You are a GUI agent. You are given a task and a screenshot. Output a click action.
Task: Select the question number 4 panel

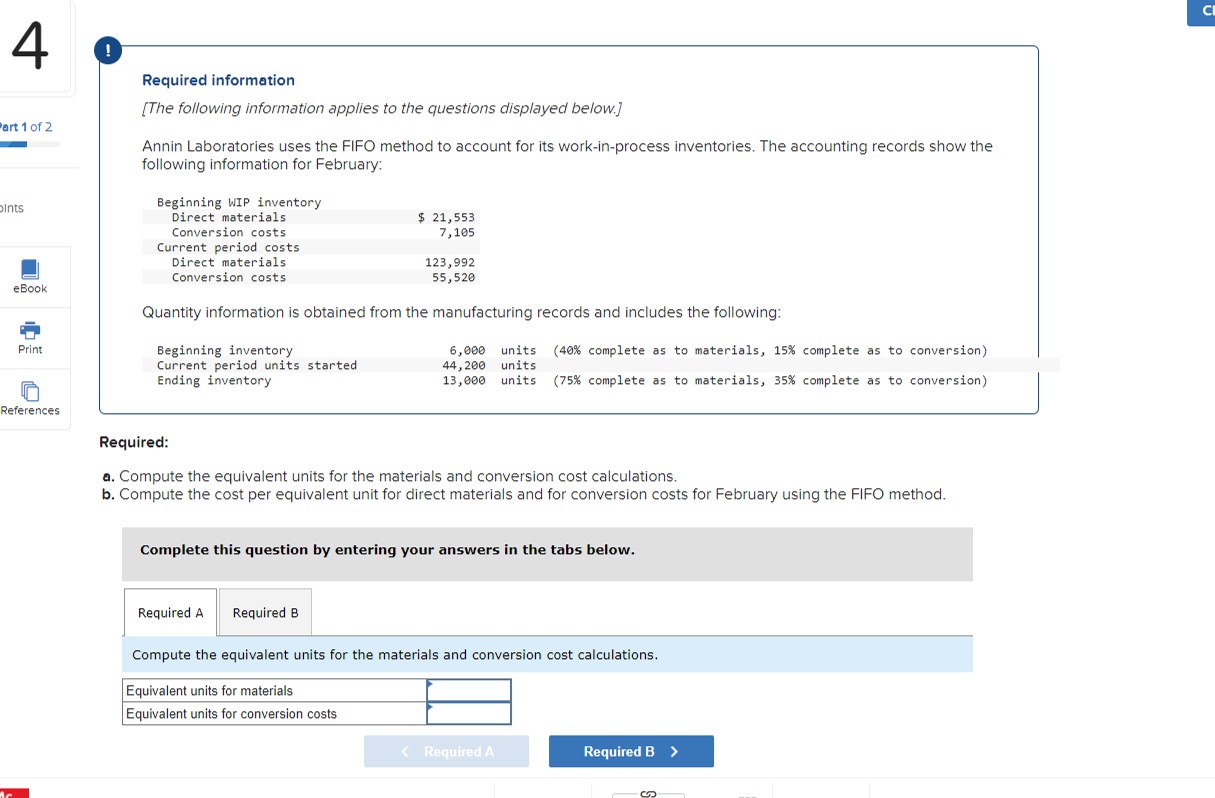click(30, 45)
